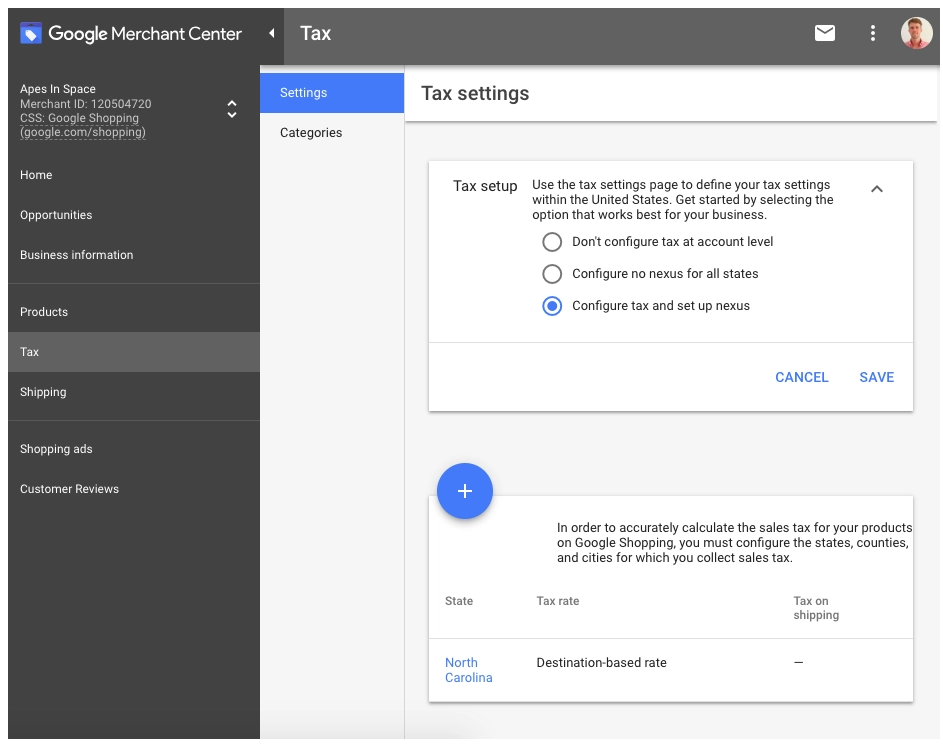Add a new state with the plus button
The height and width of the screenshot is (746, 943).
[x=464, y=491]
